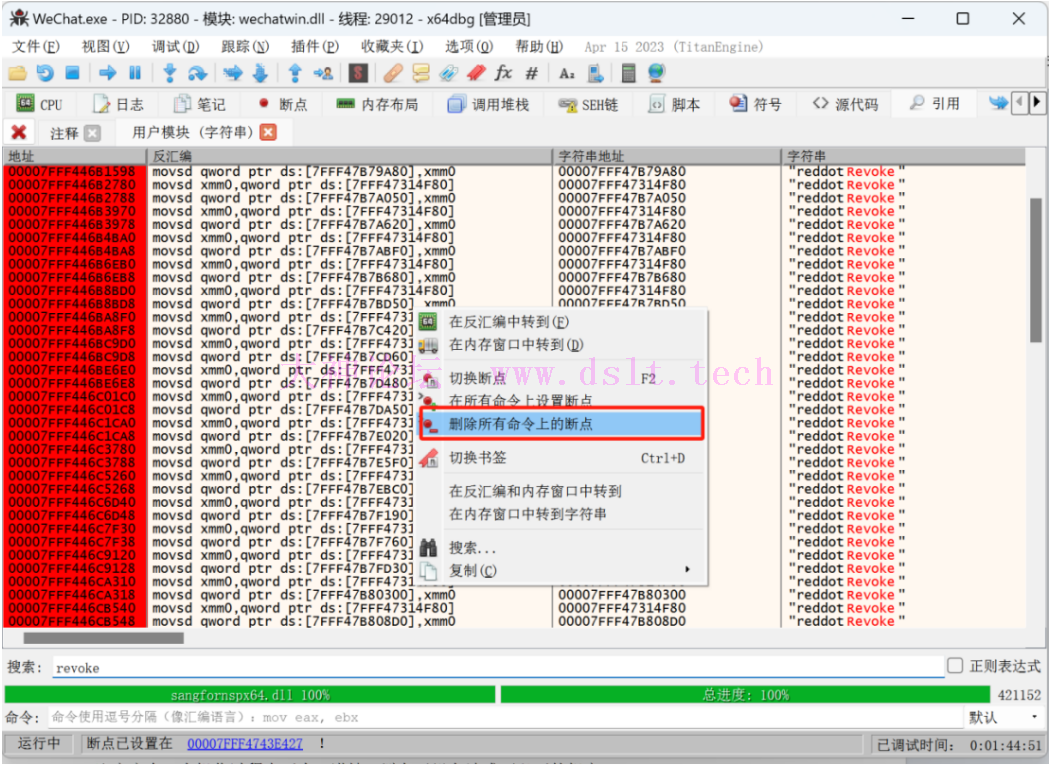
Task: Click the Run Till Return up-arrow icon
Action: (295, 73)
